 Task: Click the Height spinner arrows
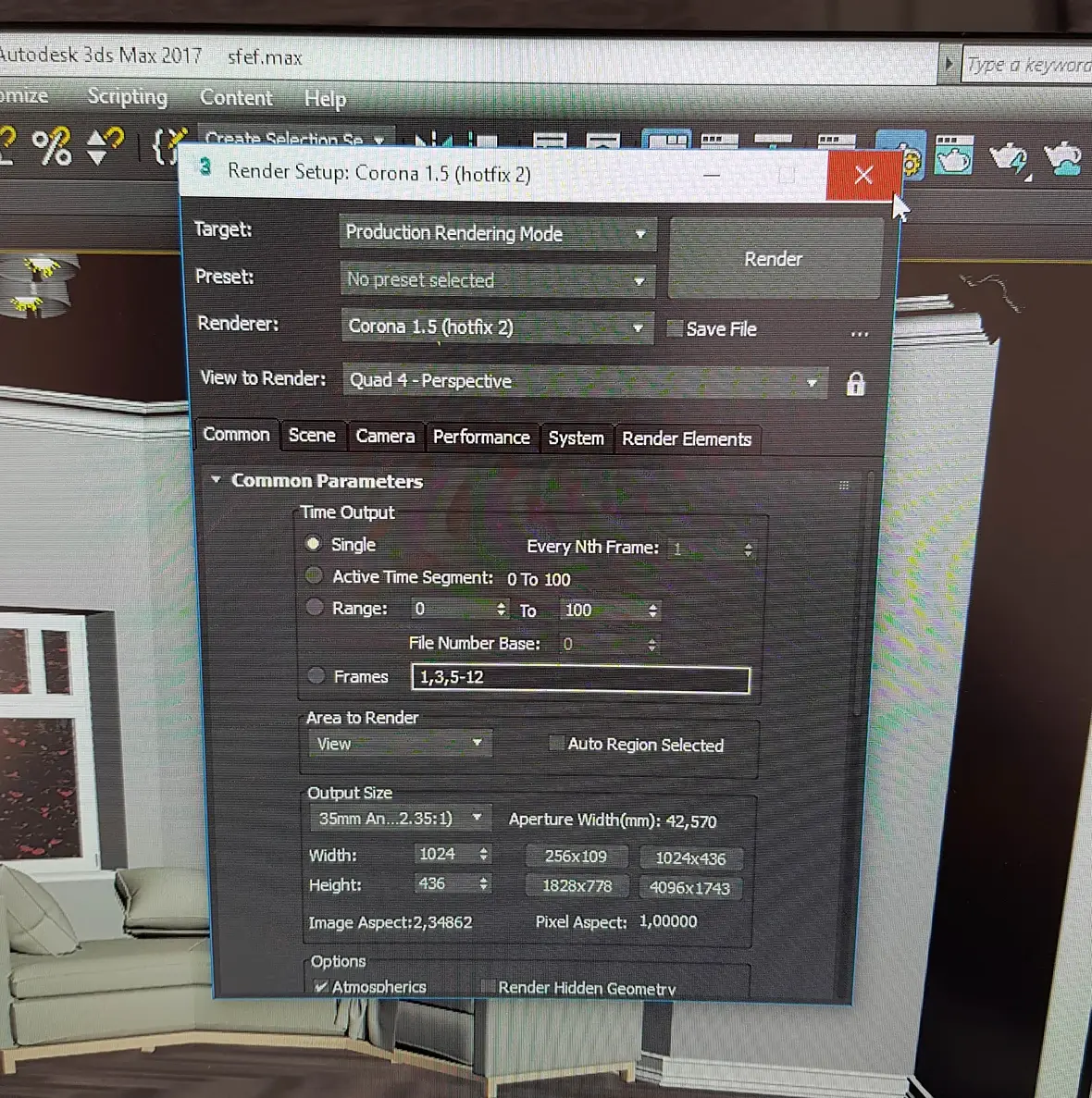[x=483, y=884]
